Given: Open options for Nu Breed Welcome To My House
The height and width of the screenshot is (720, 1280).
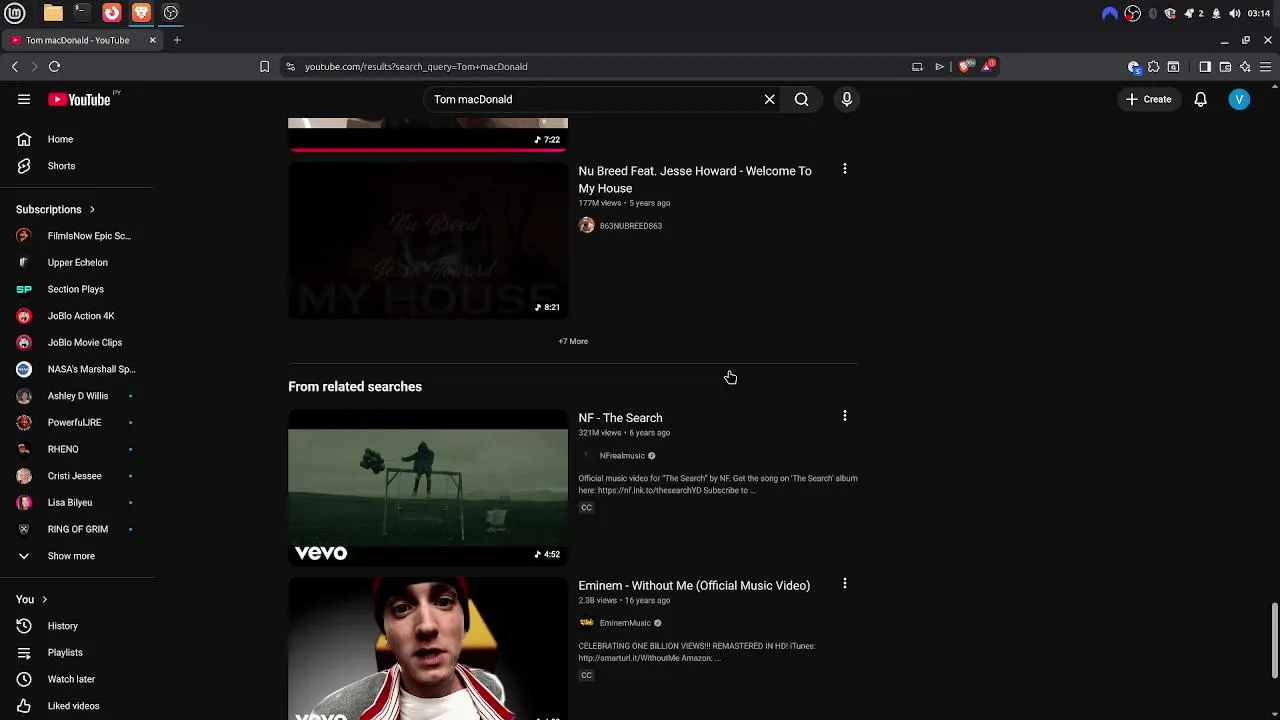Looking at the screenshot, I should (844, 169).
